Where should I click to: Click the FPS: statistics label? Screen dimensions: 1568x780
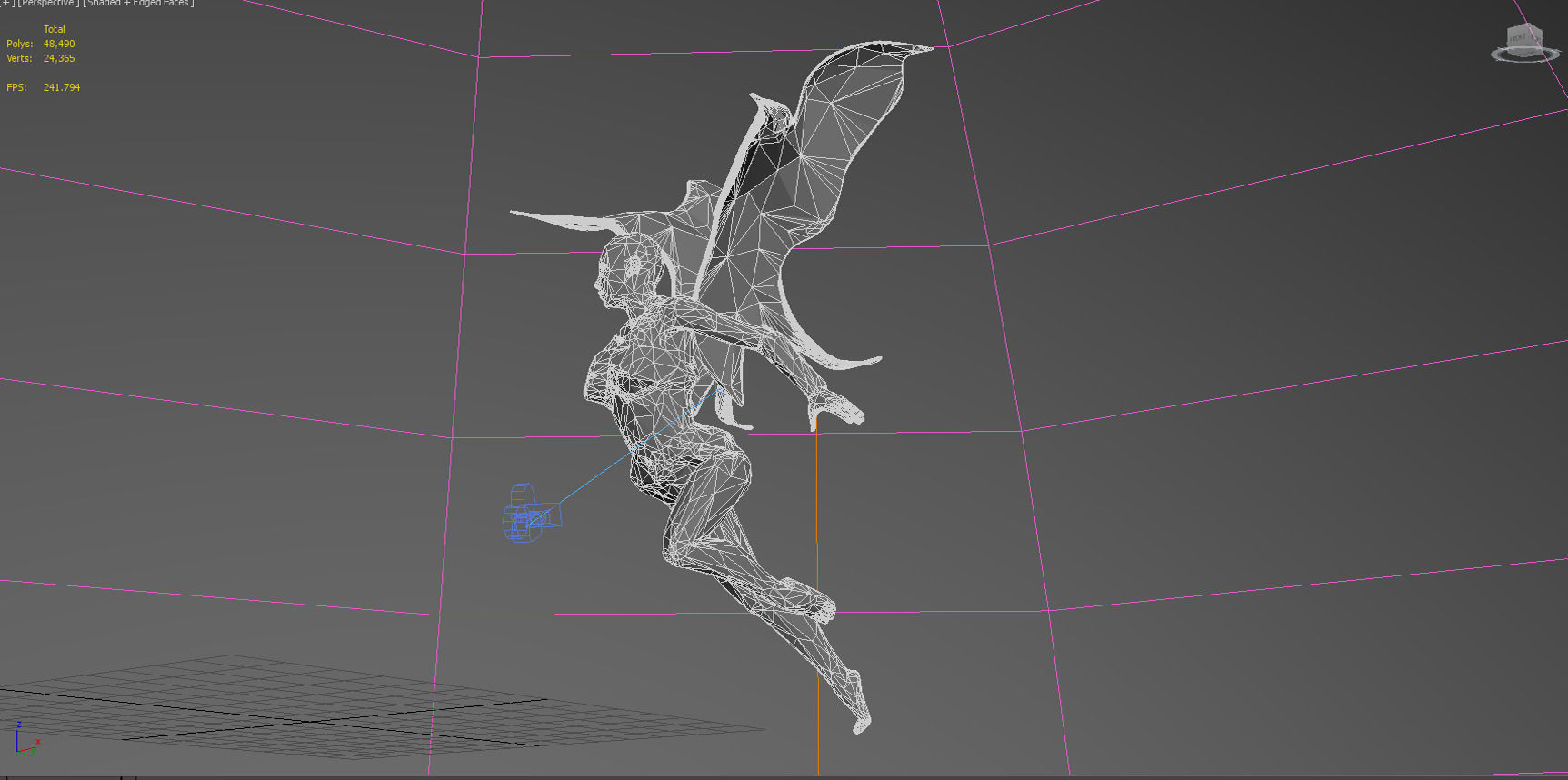[x=16, y=87]
